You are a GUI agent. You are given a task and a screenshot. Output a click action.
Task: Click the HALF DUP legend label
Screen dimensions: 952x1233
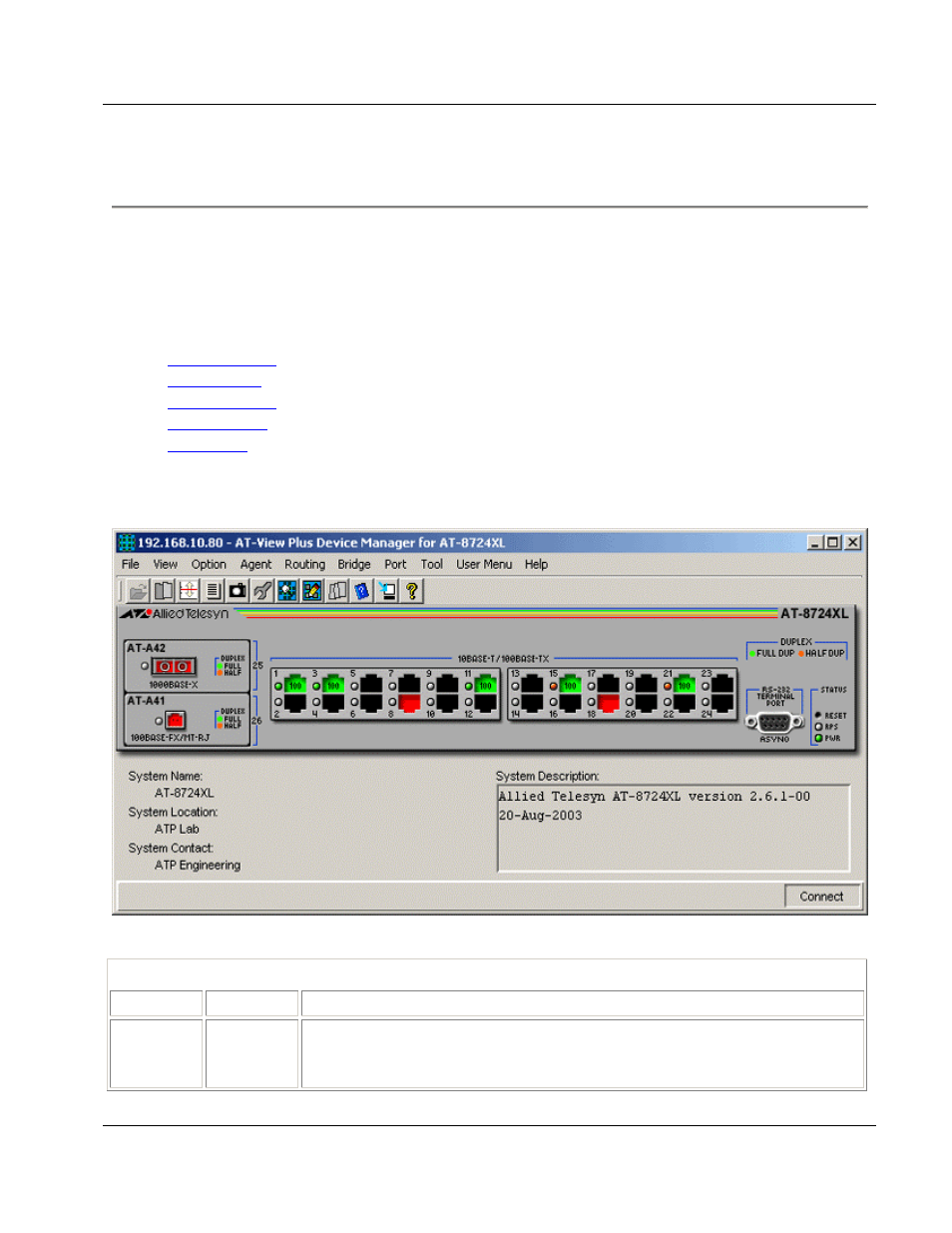(x=824, y=653)
